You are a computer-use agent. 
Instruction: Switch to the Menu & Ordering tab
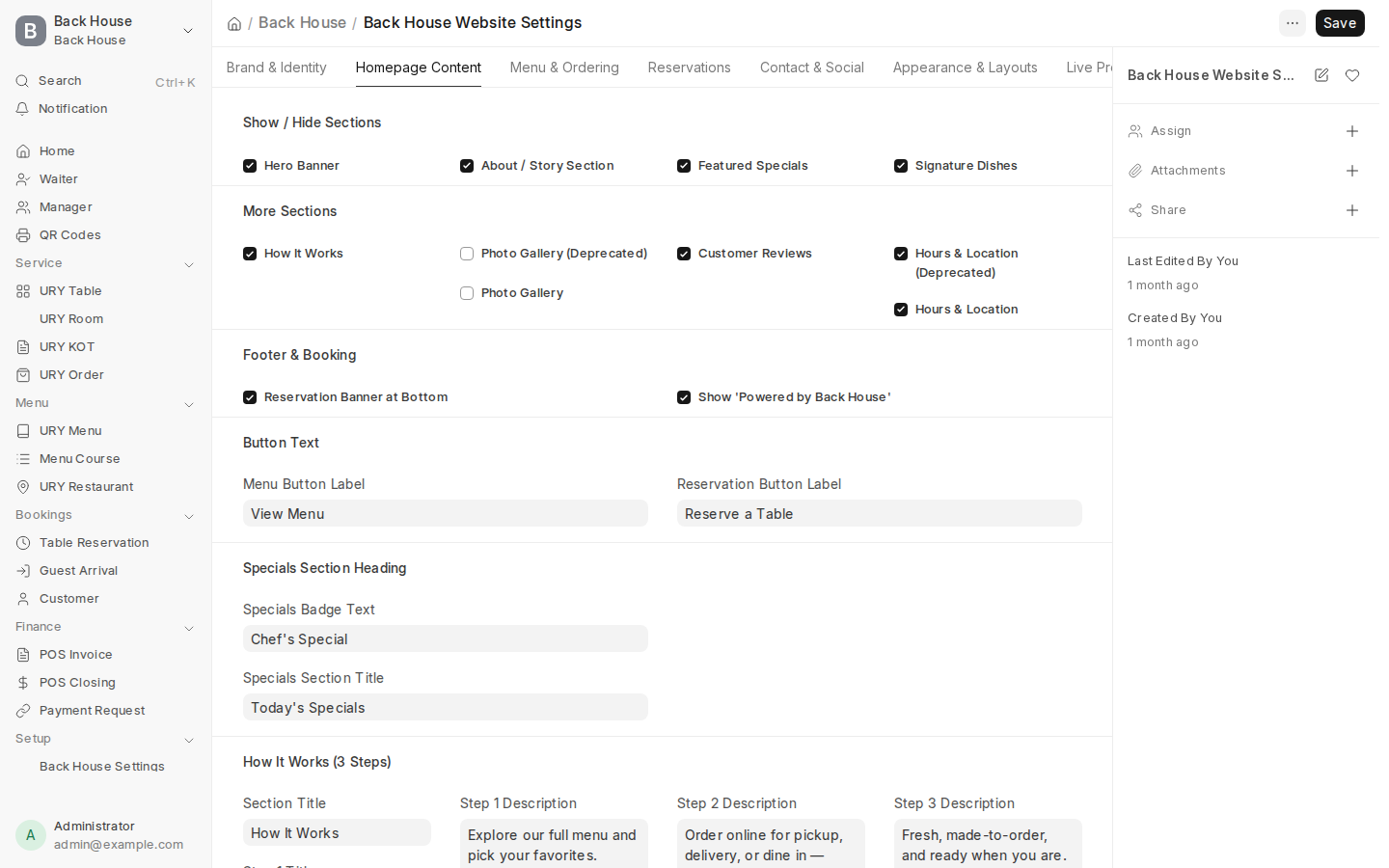[x=564, y=68]
